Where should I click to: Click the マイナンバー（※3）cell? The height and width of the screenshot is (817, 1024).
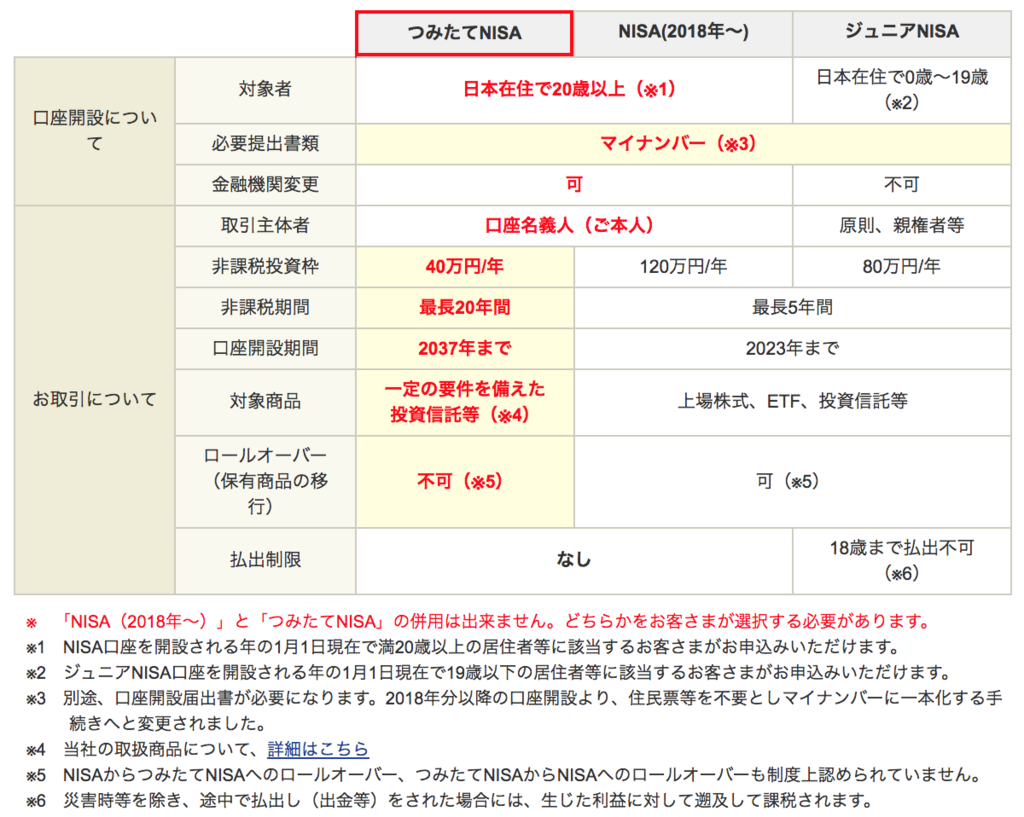coord(683,144)
